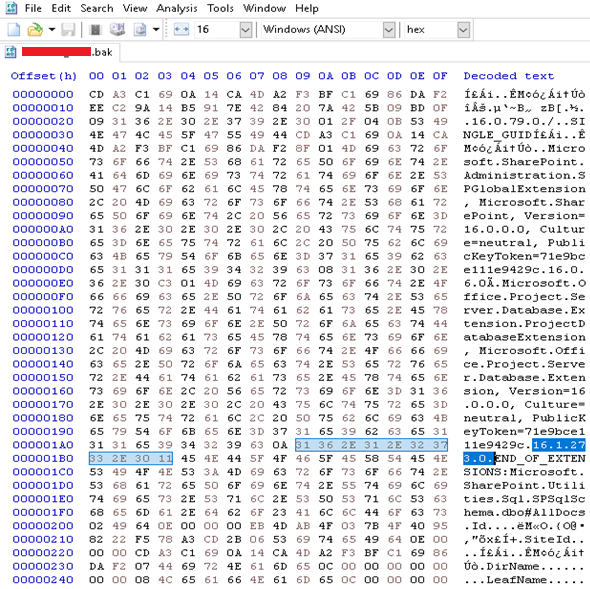590x589 pixels.
Task: Click the 00 column header
Action: click(96, 76)
